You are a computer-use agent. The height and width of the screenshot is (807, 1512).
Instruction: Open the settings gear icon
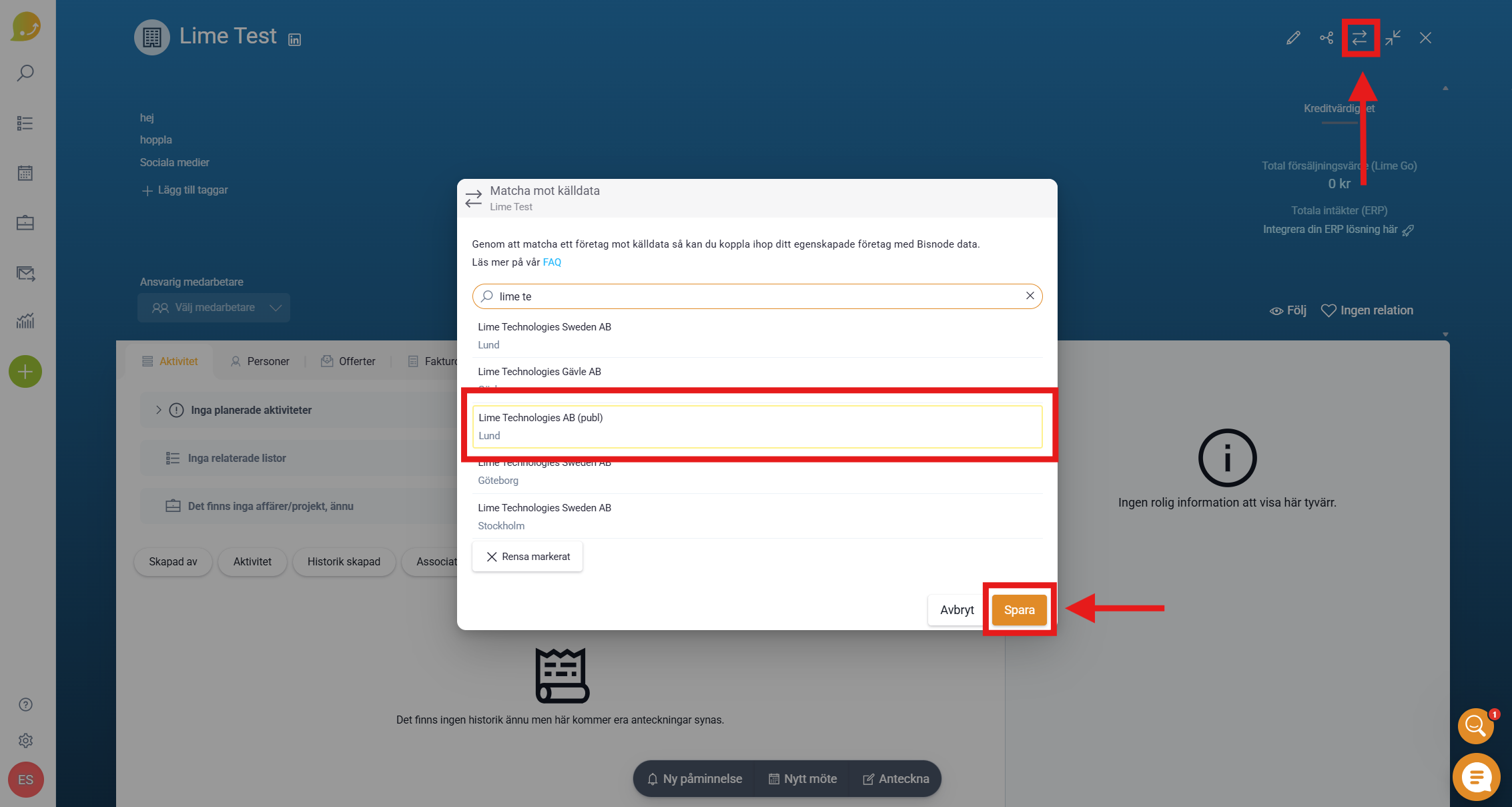pyautogui.click(x=25, y=741)
